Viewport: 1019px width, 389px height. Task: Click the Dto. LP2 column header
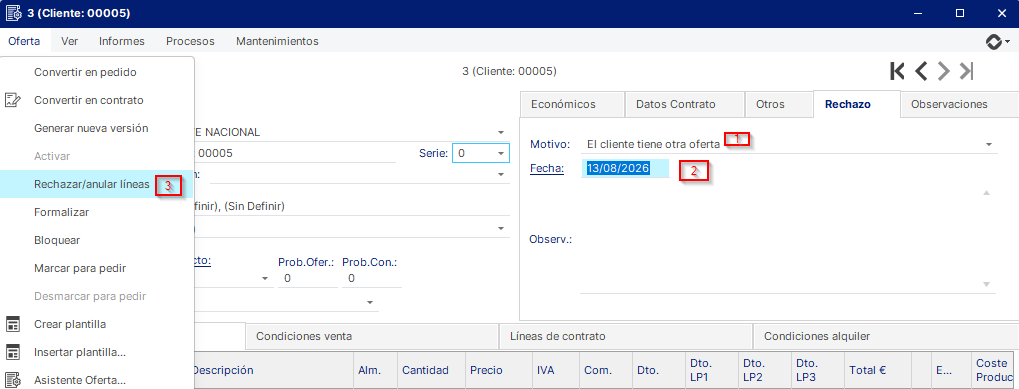(x=765, y=370)
